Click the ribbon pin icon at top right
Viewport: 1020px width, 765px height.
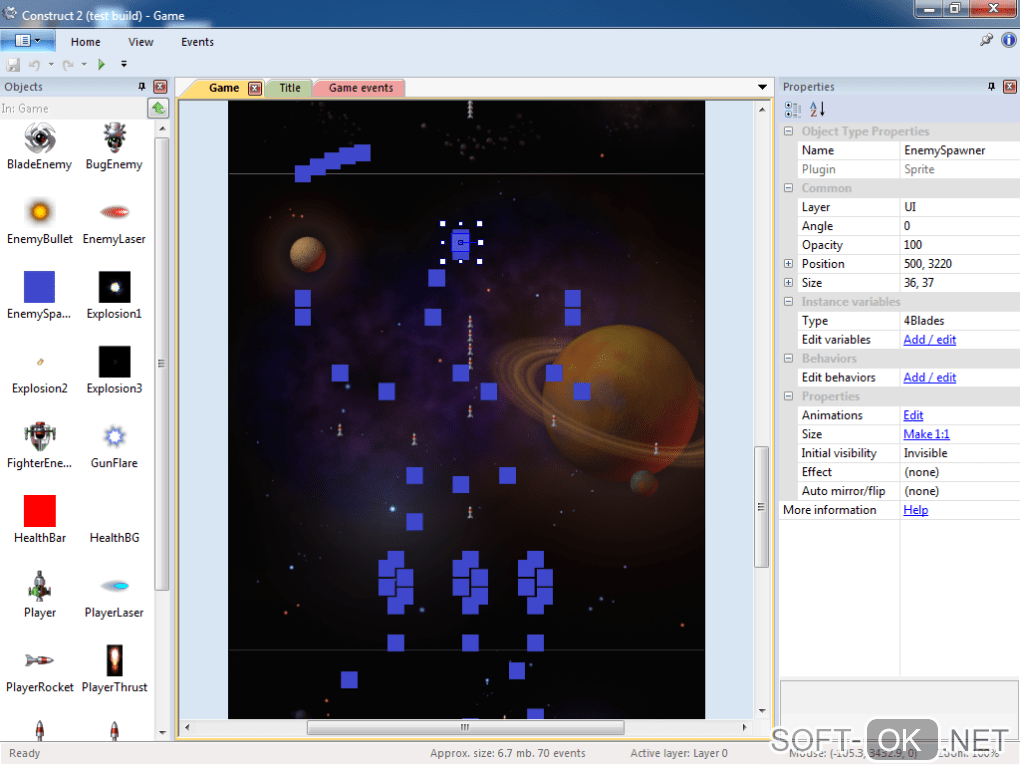[x=986, y=40]
